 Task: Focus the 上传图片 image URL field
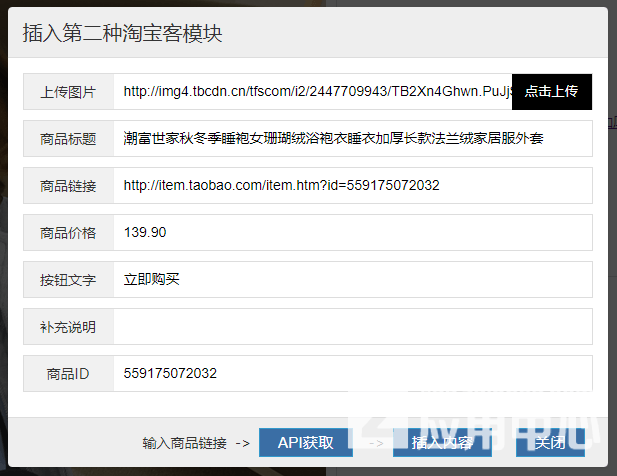tap(312, 92)
